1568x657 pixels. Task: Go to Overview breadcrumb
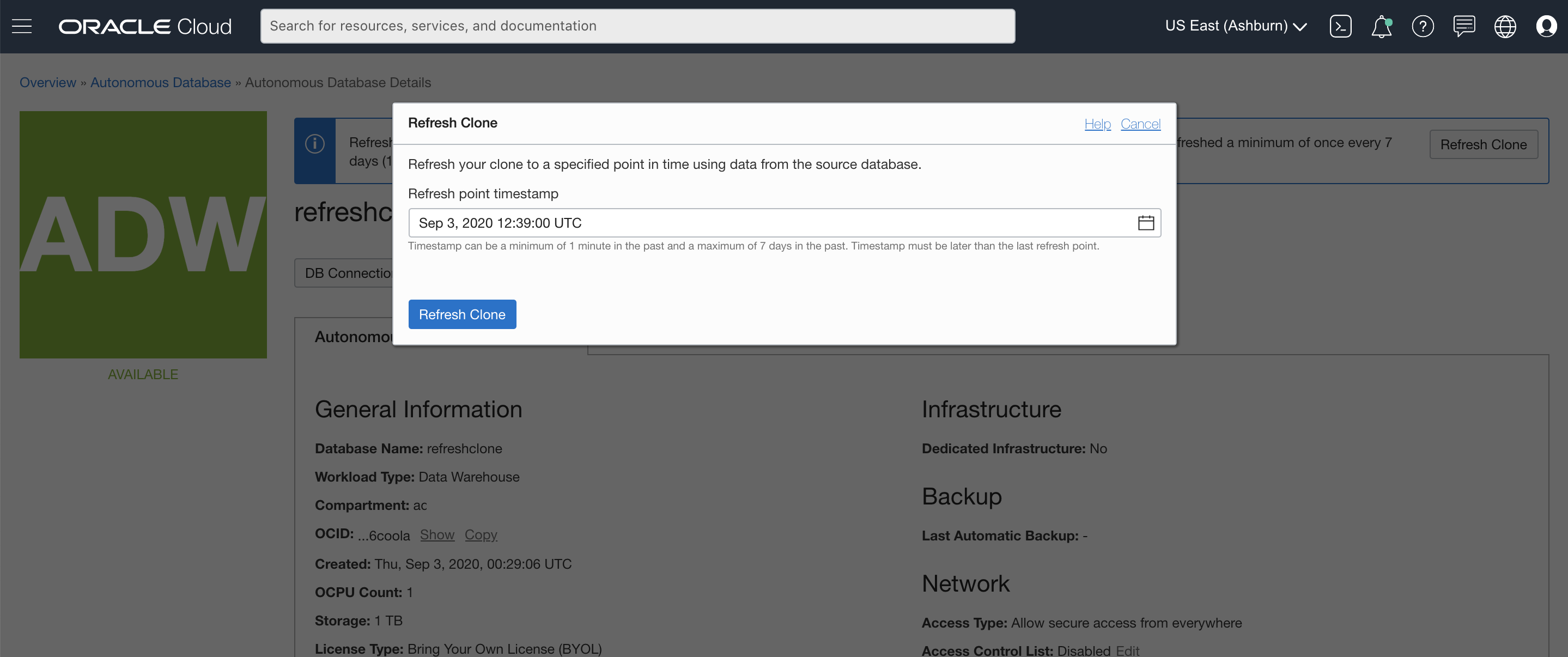tap(47, 82)
